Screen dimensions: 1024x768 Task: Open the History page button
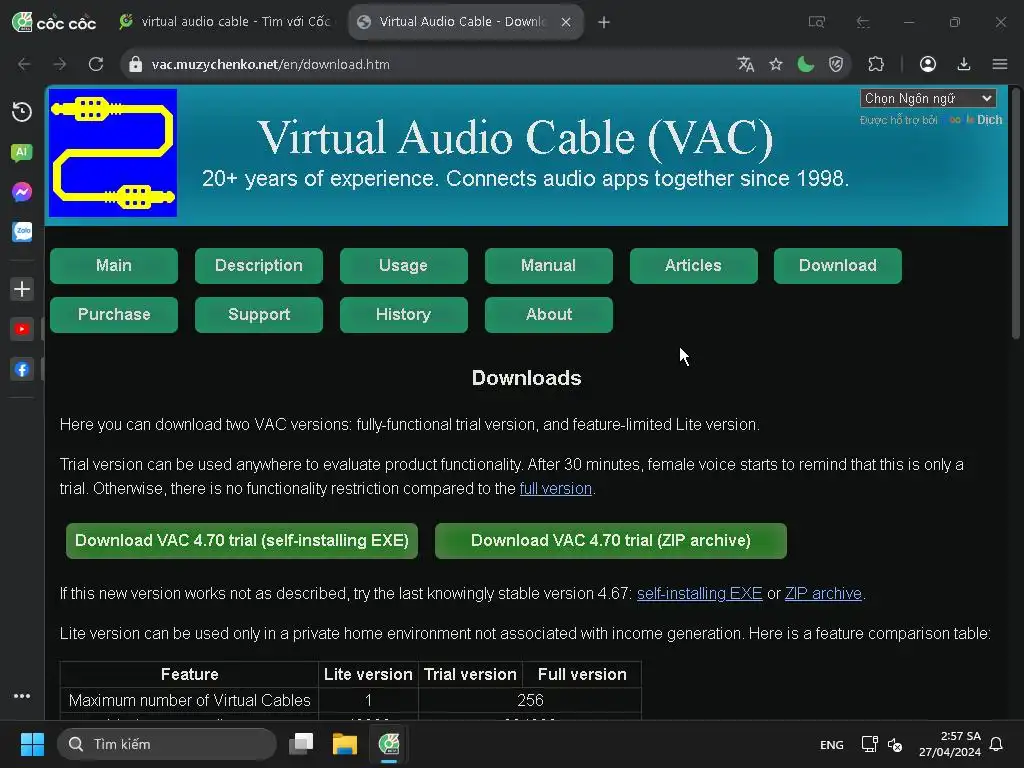coord(404,315)
